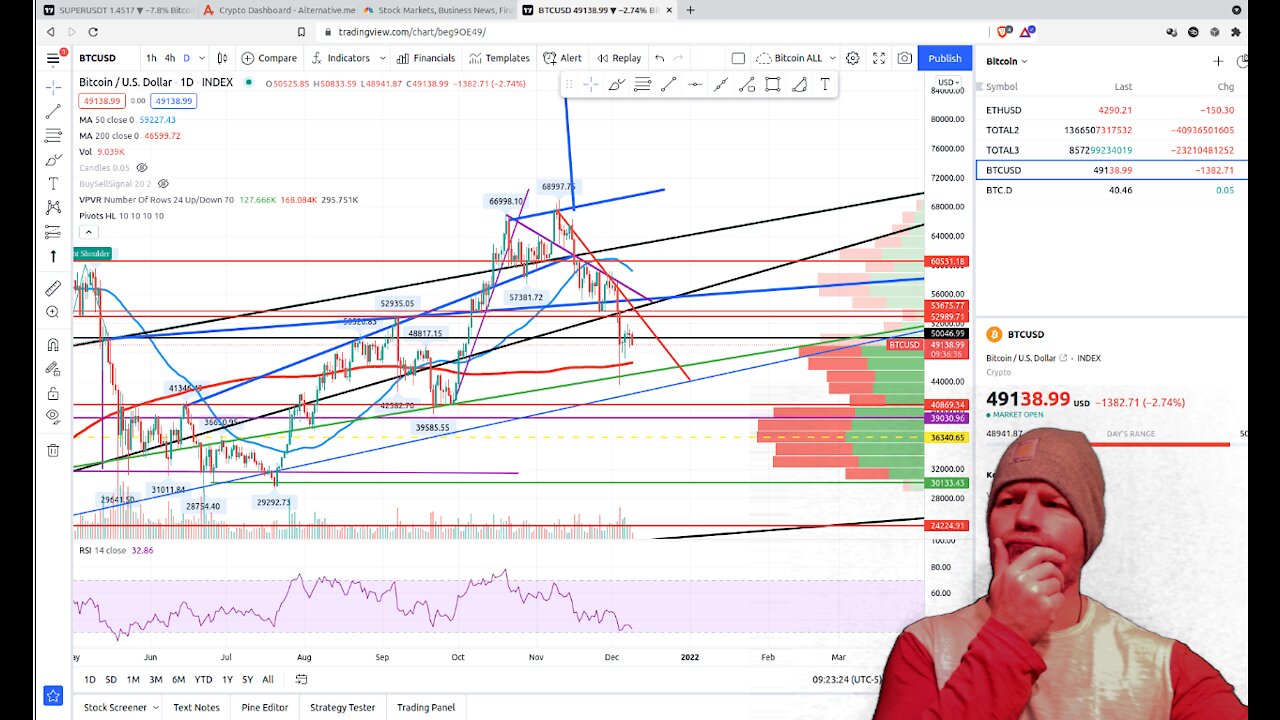
Task: Open the Indicators dialog
Action: point(340,58)
